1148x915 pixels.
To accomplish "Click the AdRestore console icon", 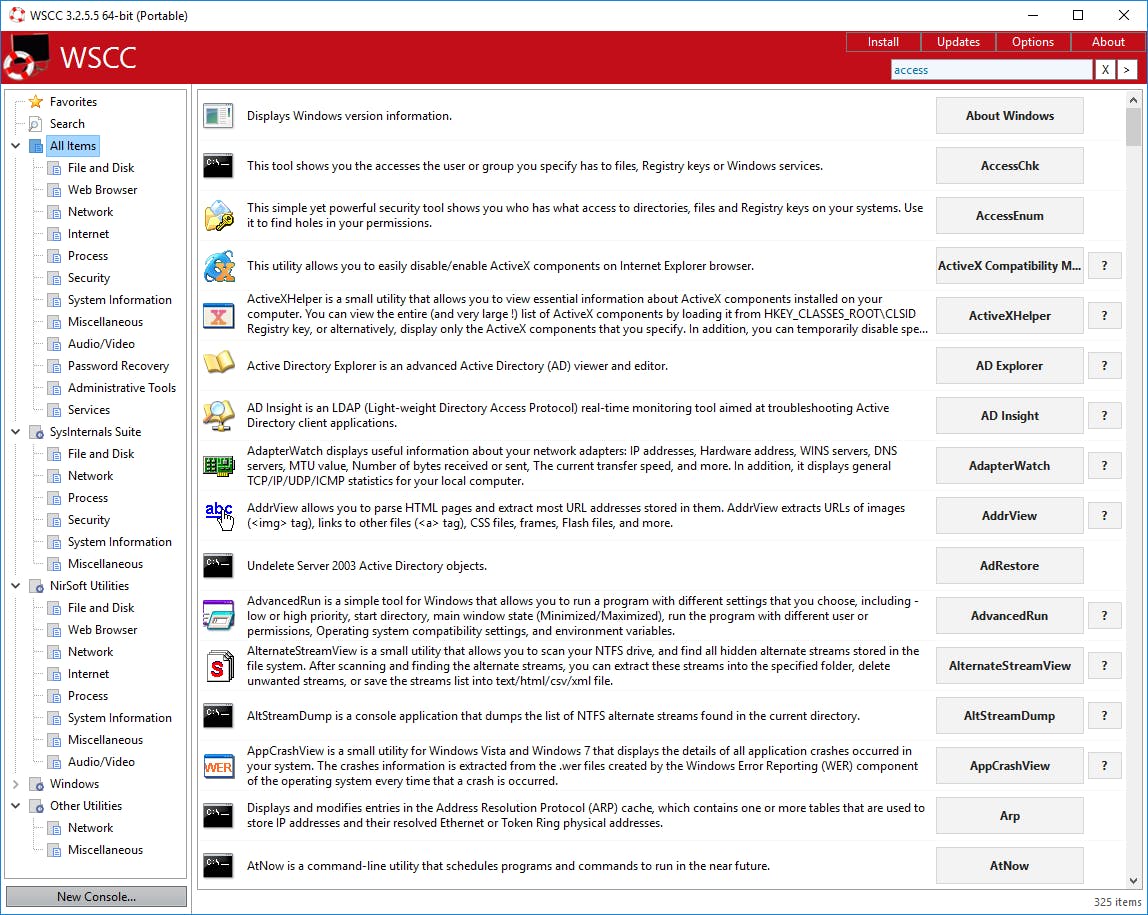I will pyautogui.click(x=218, y=566).
